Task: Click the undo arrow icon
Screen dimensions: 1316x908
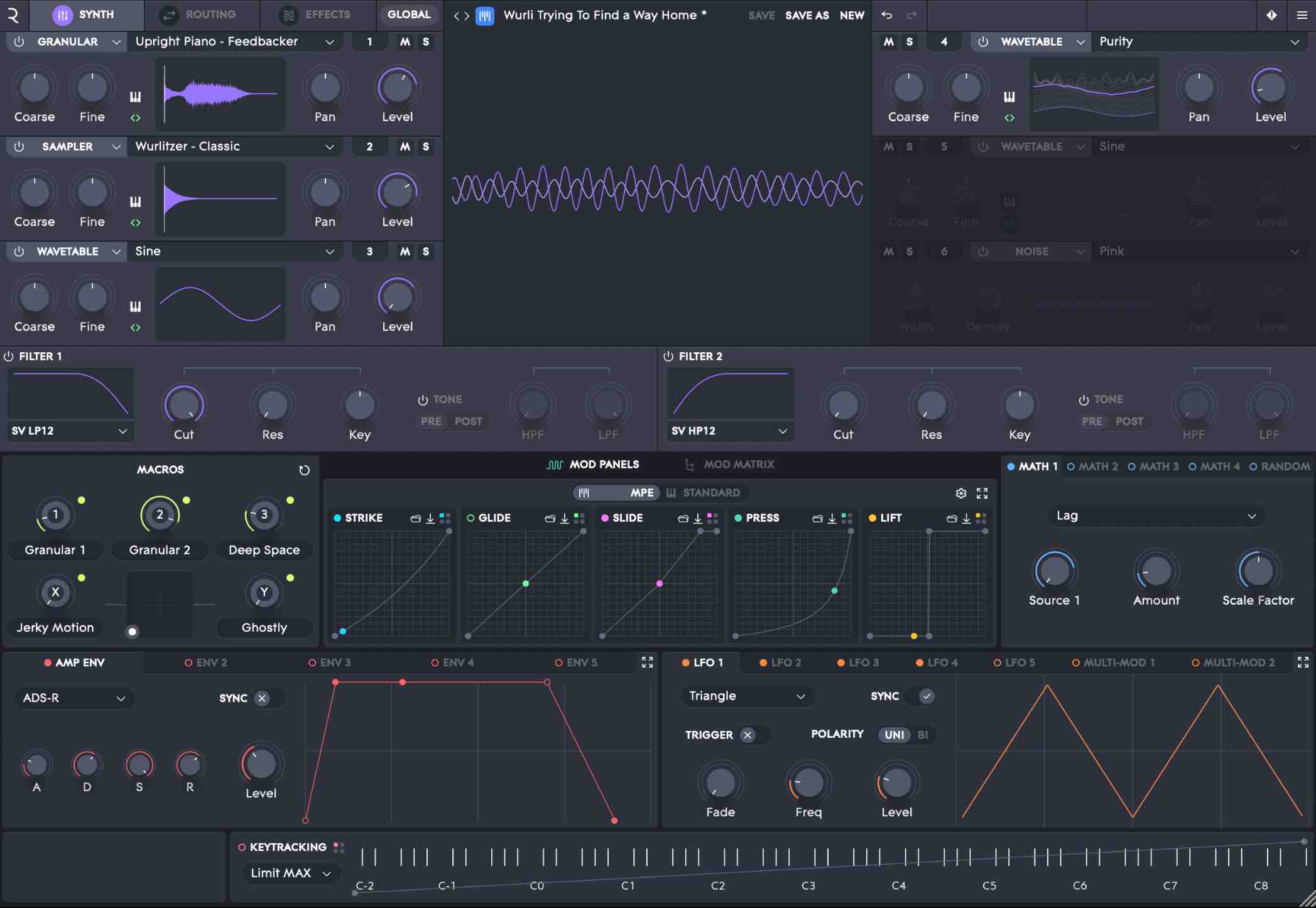Action: [x=886, y=15]
